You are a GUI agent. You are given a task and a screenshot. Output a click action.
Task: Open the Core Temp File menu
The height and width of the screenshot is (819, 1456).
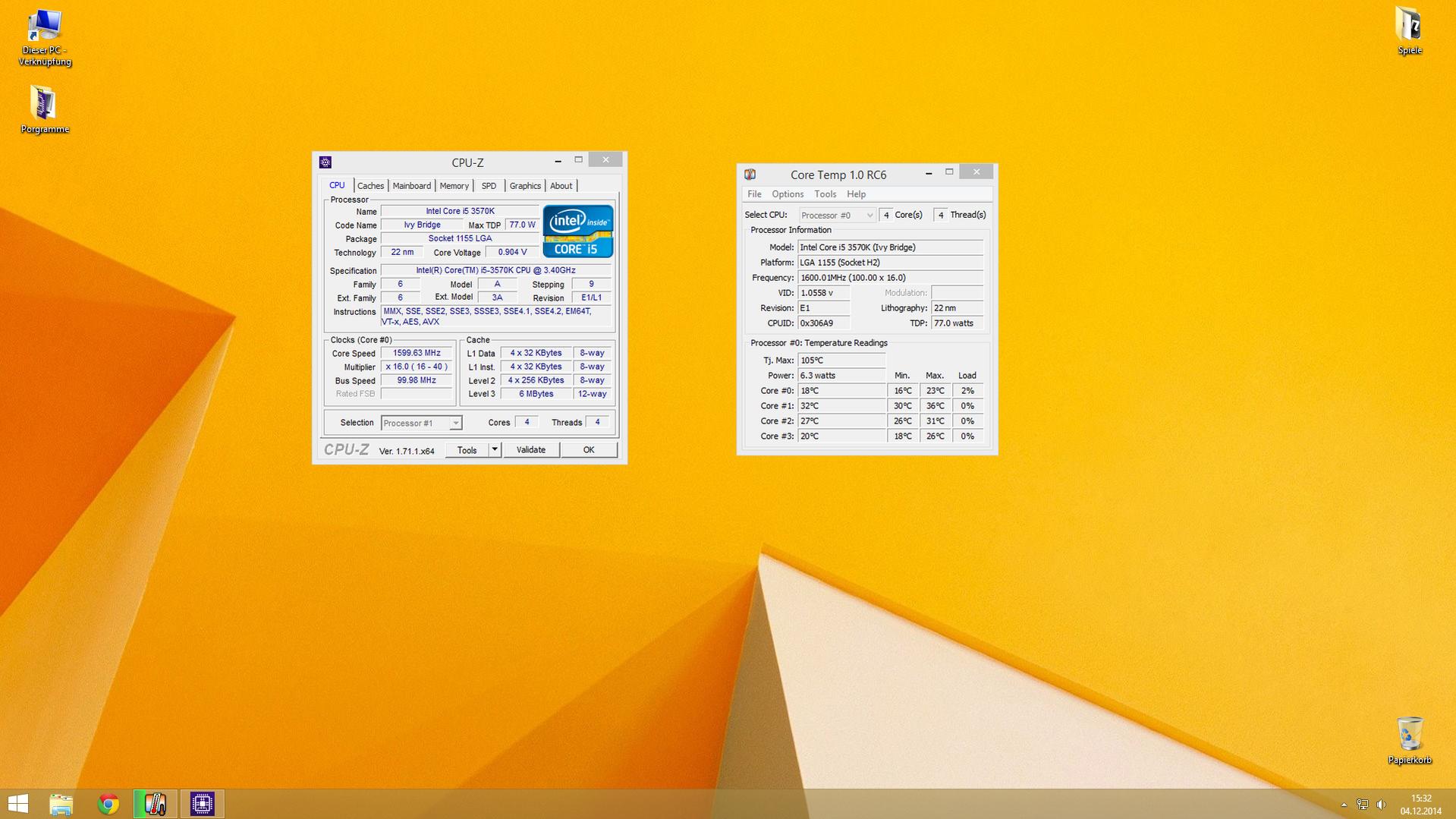754,194
